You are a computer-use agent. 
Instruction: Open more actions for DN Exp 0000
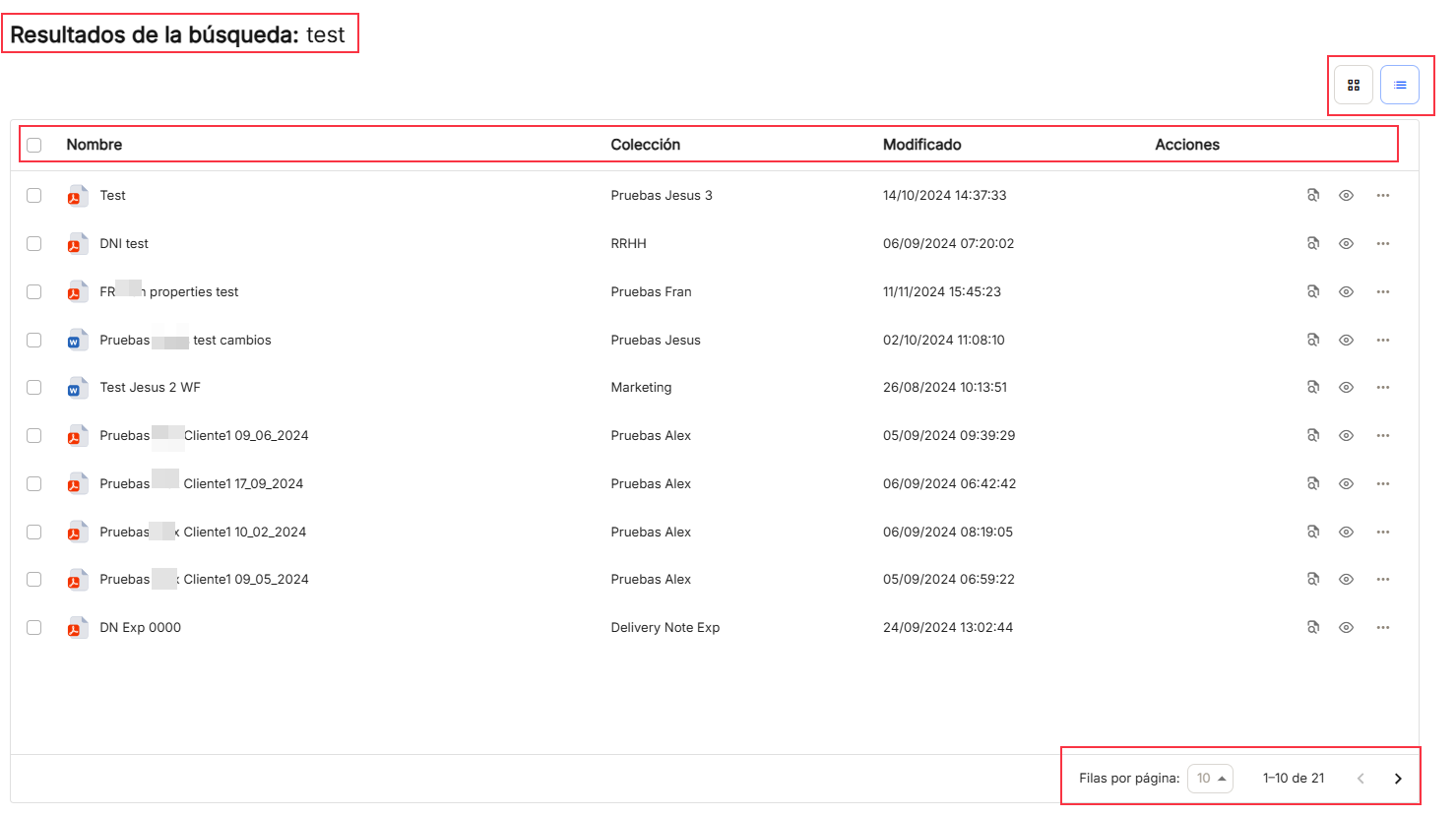1383,627
